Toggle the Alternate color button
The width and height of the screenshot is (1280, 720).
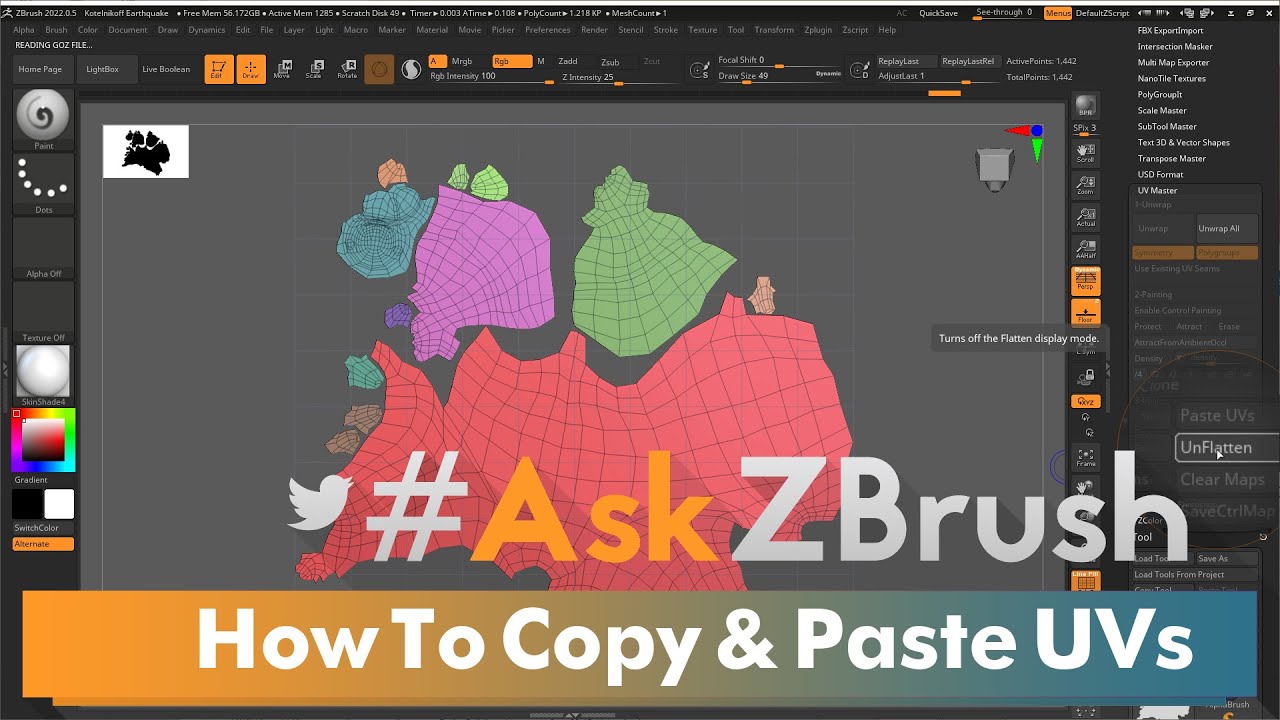click(43, 544)
